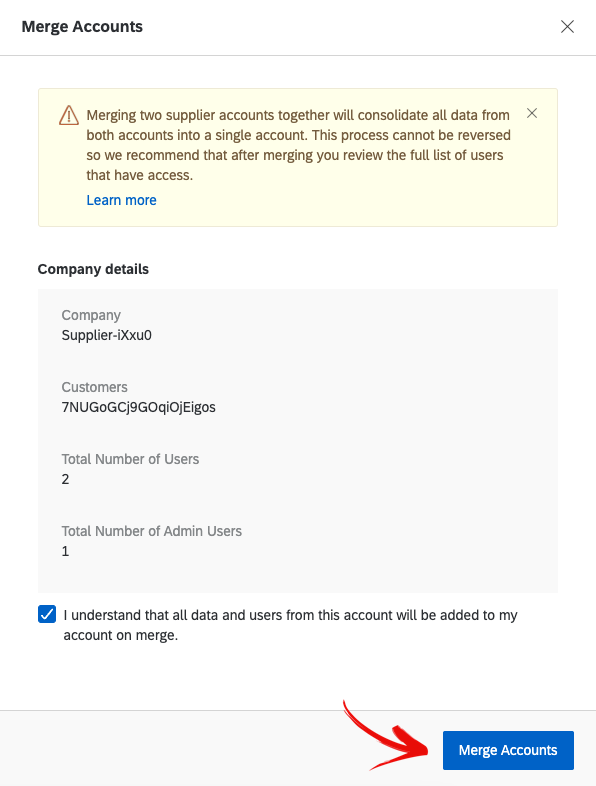
Task: Click the 'This process cannot be reversed' sentence
Action: click(x=411, y=135)
